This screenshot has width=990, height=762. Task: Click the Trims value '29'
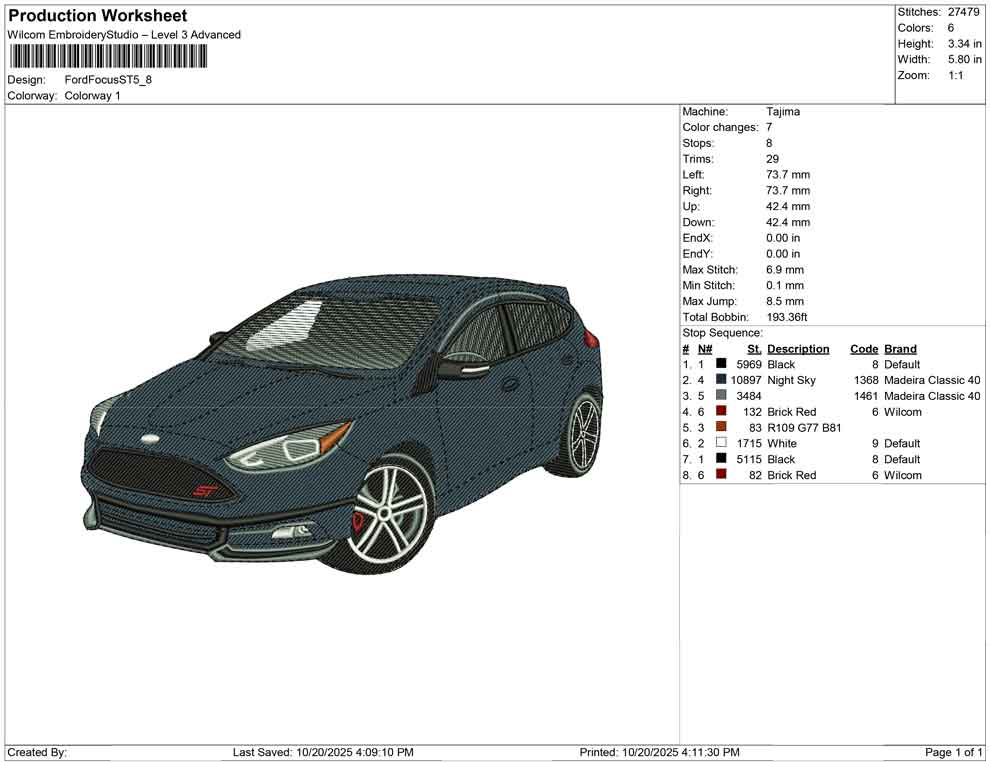(x=773, y=159)
